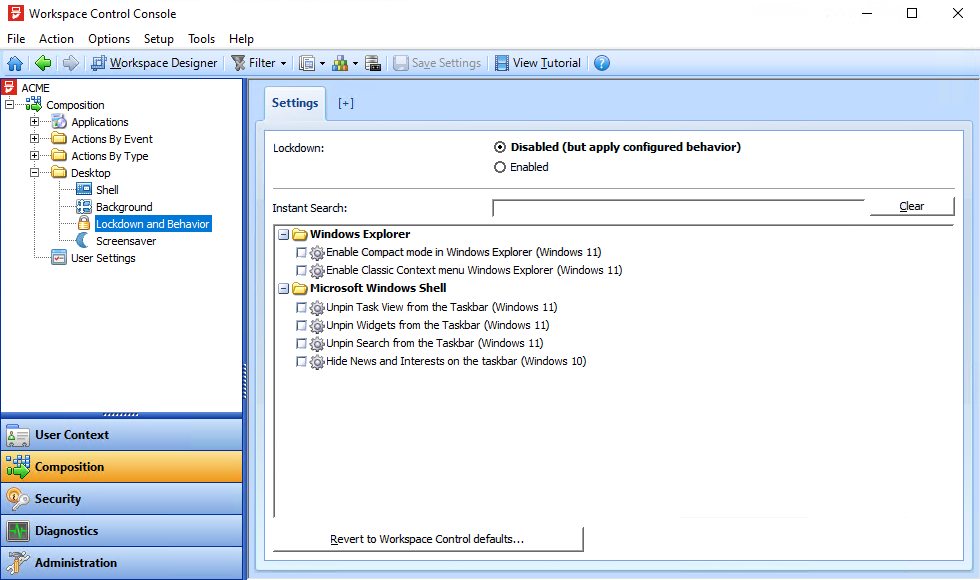Open the File menu

point(16,39)
